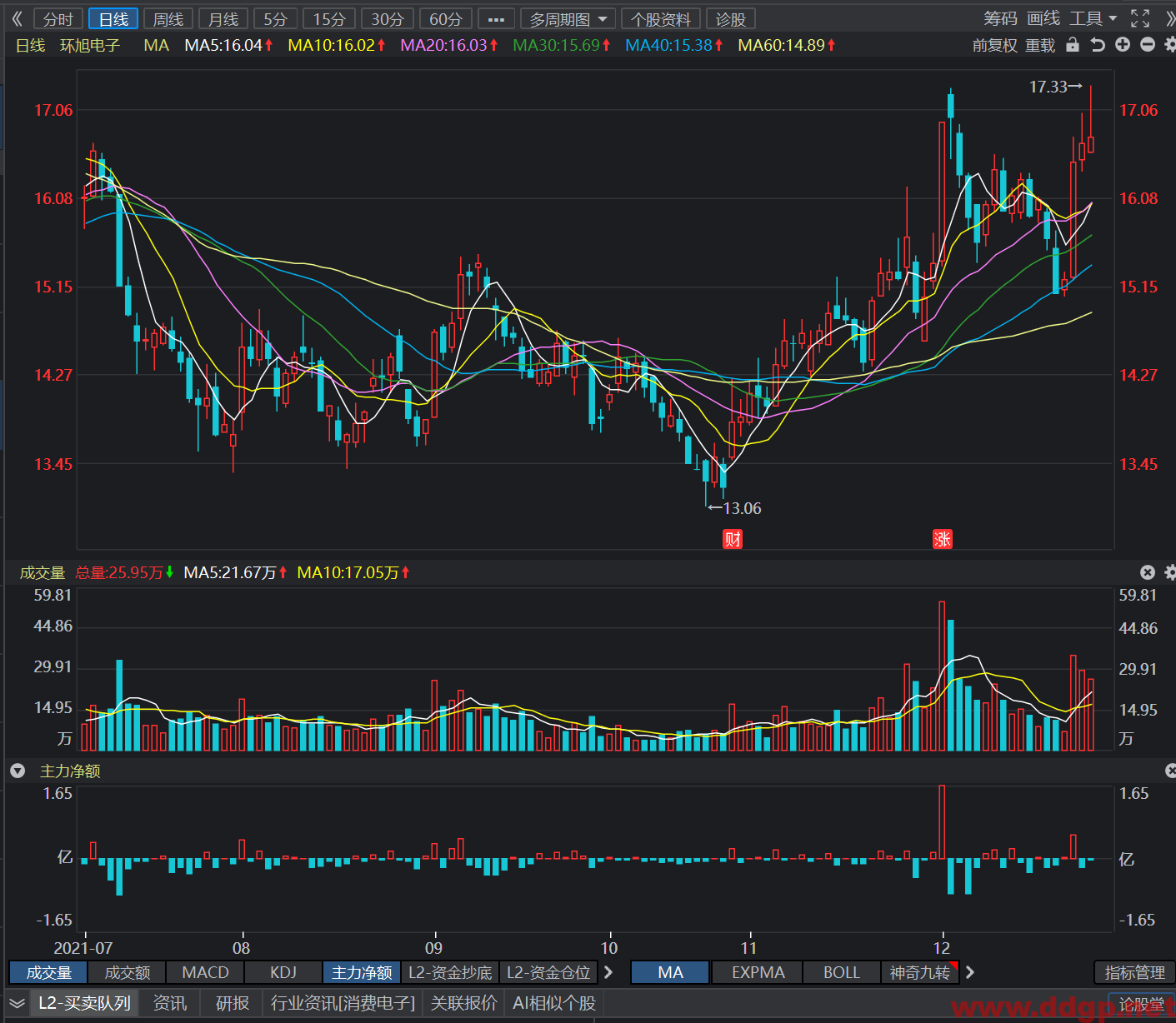Select 5分 minute chart

click(x=275, y=18)
